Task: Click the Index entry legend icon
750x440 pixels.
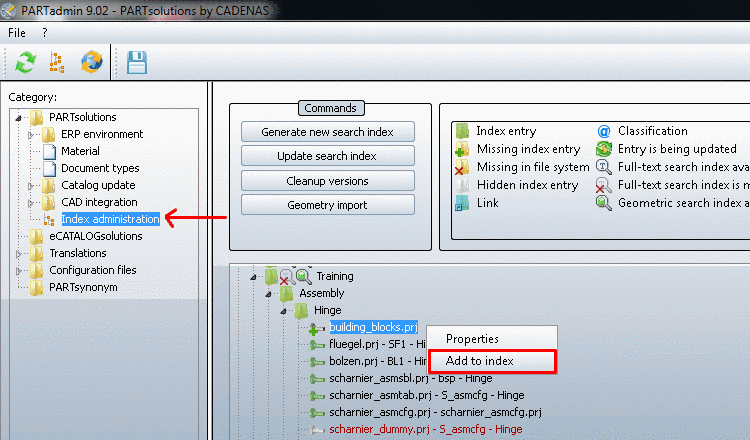Action: [x=462, y=131]
